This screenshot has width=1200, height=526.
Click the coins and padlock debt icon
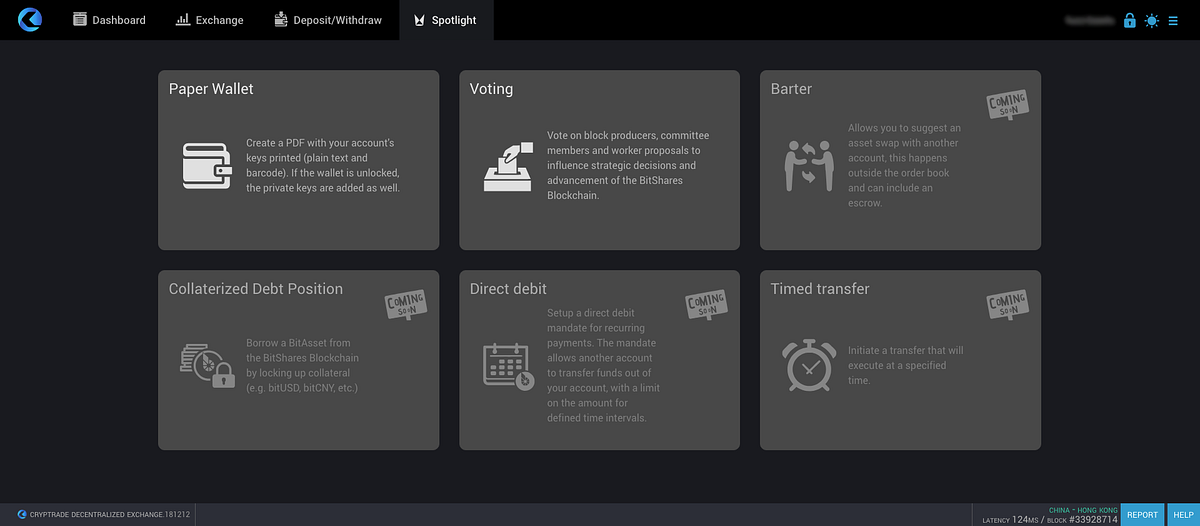(207, 365)
